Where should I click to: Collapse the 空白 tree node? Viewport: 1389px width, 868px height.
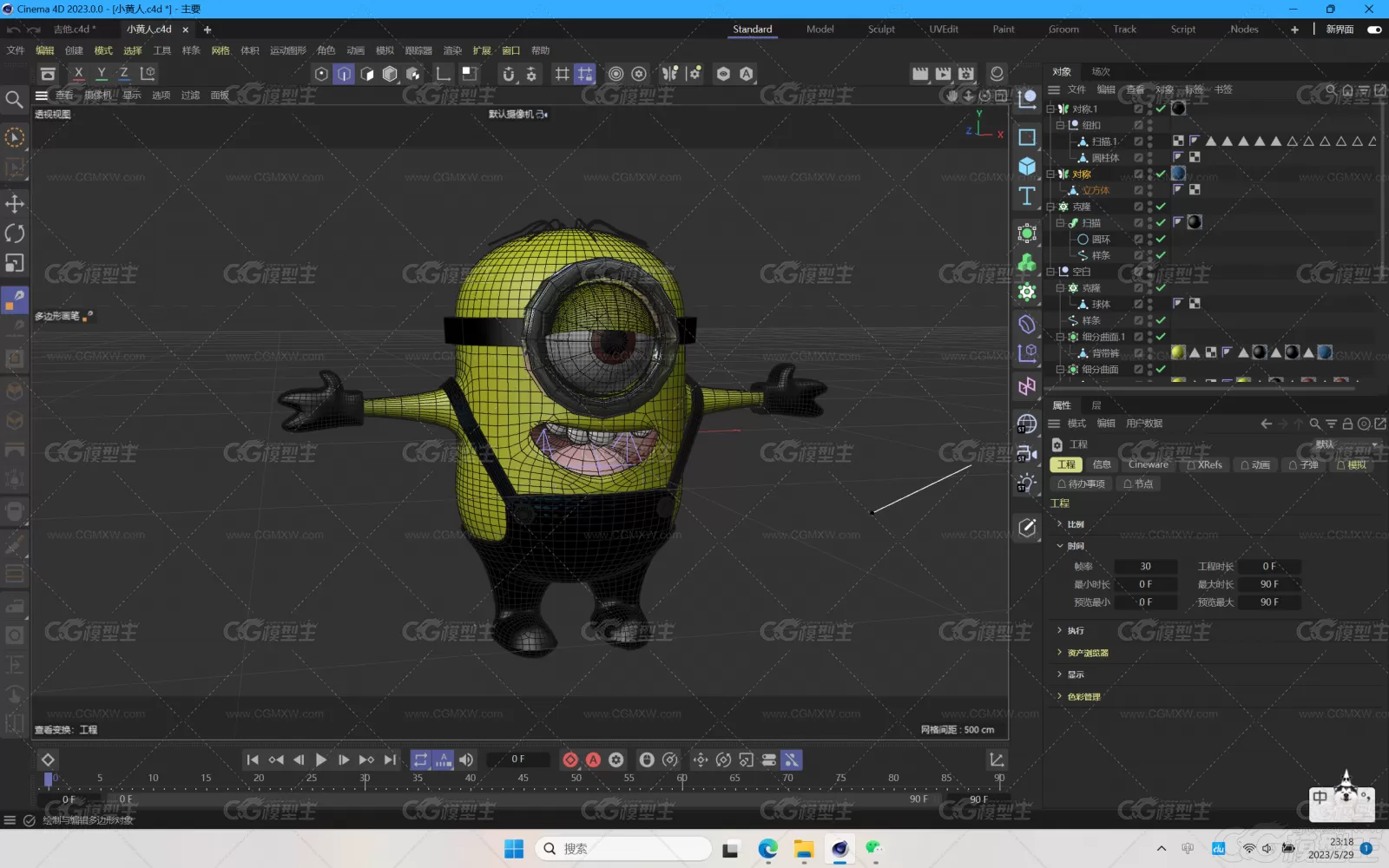point(1050,272)
